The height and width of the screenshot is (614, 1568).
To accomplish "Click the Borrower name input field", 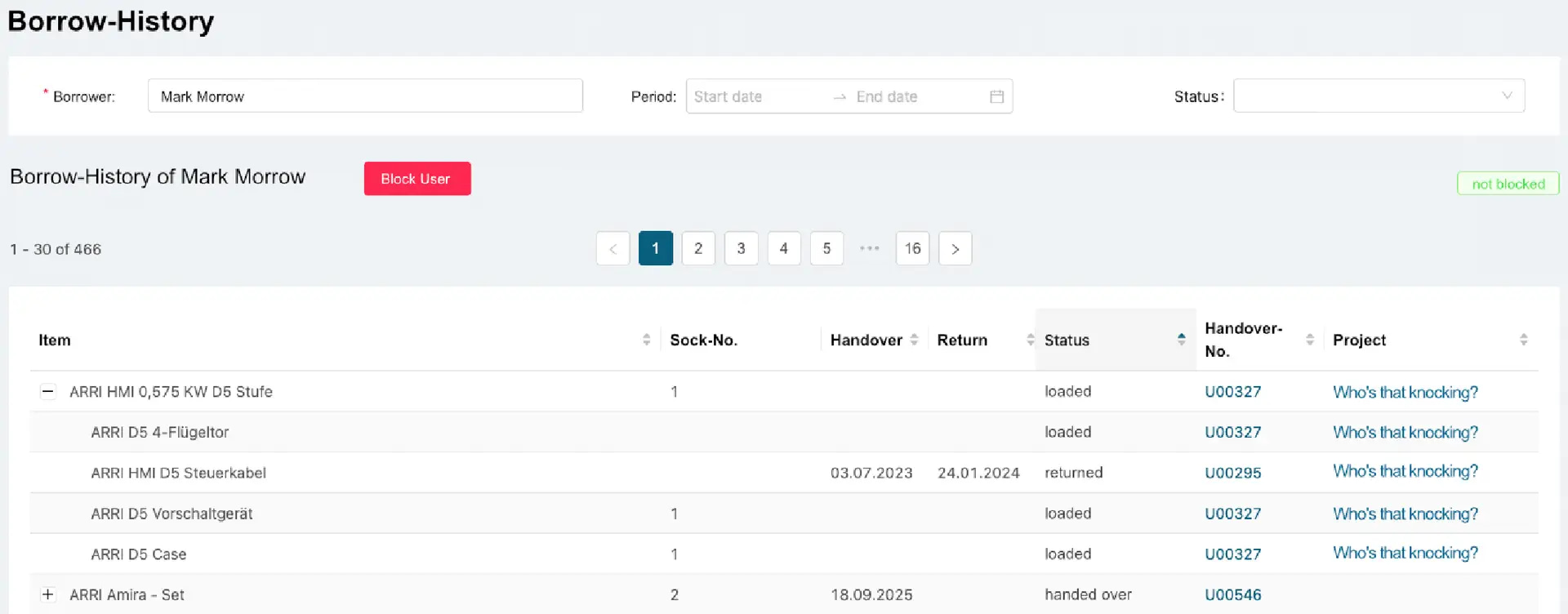I will [365, 96].
